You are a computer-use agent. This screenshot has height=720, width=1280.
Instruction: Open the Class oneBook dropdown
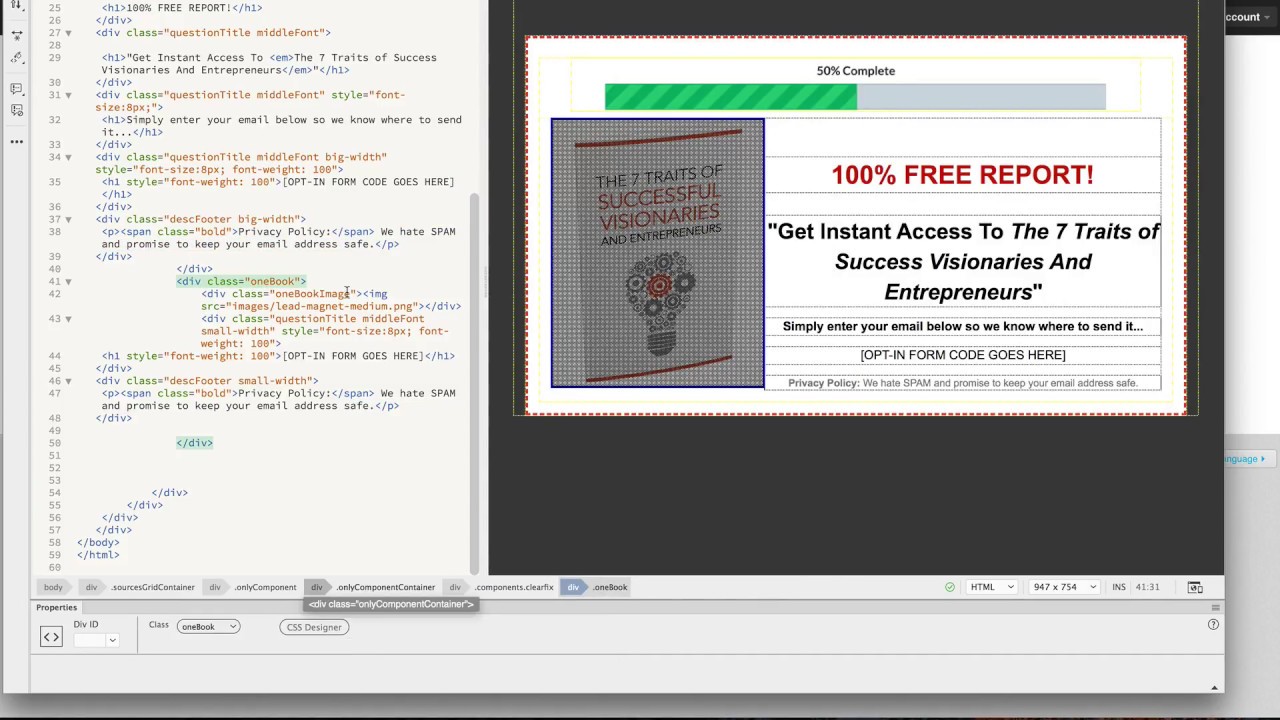pos(208,627)
